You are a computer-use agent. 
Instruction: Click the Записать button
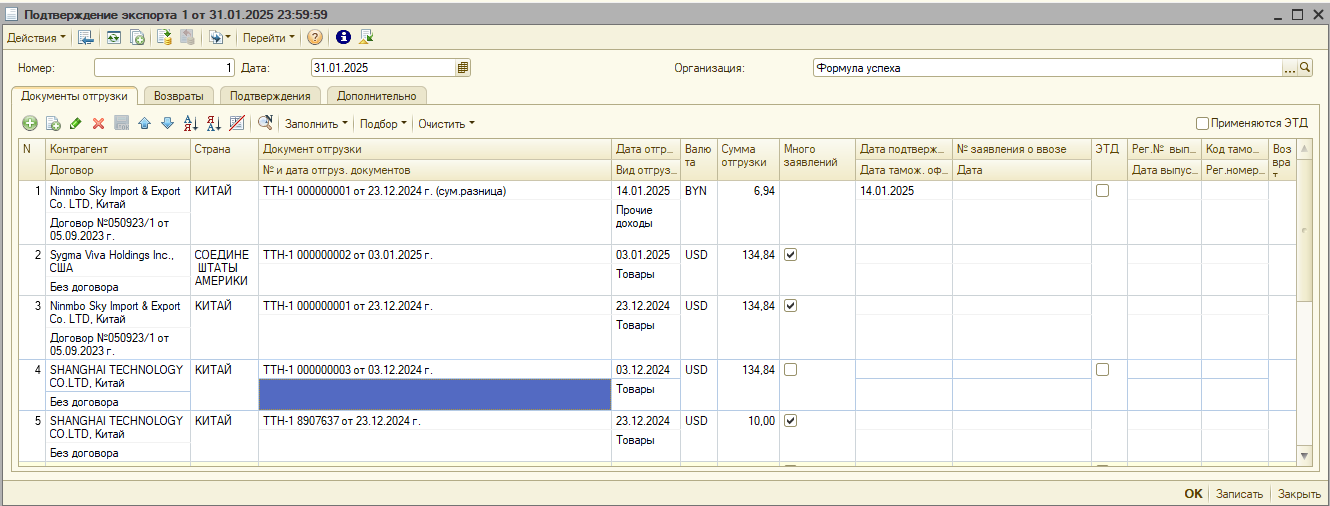1239,494
